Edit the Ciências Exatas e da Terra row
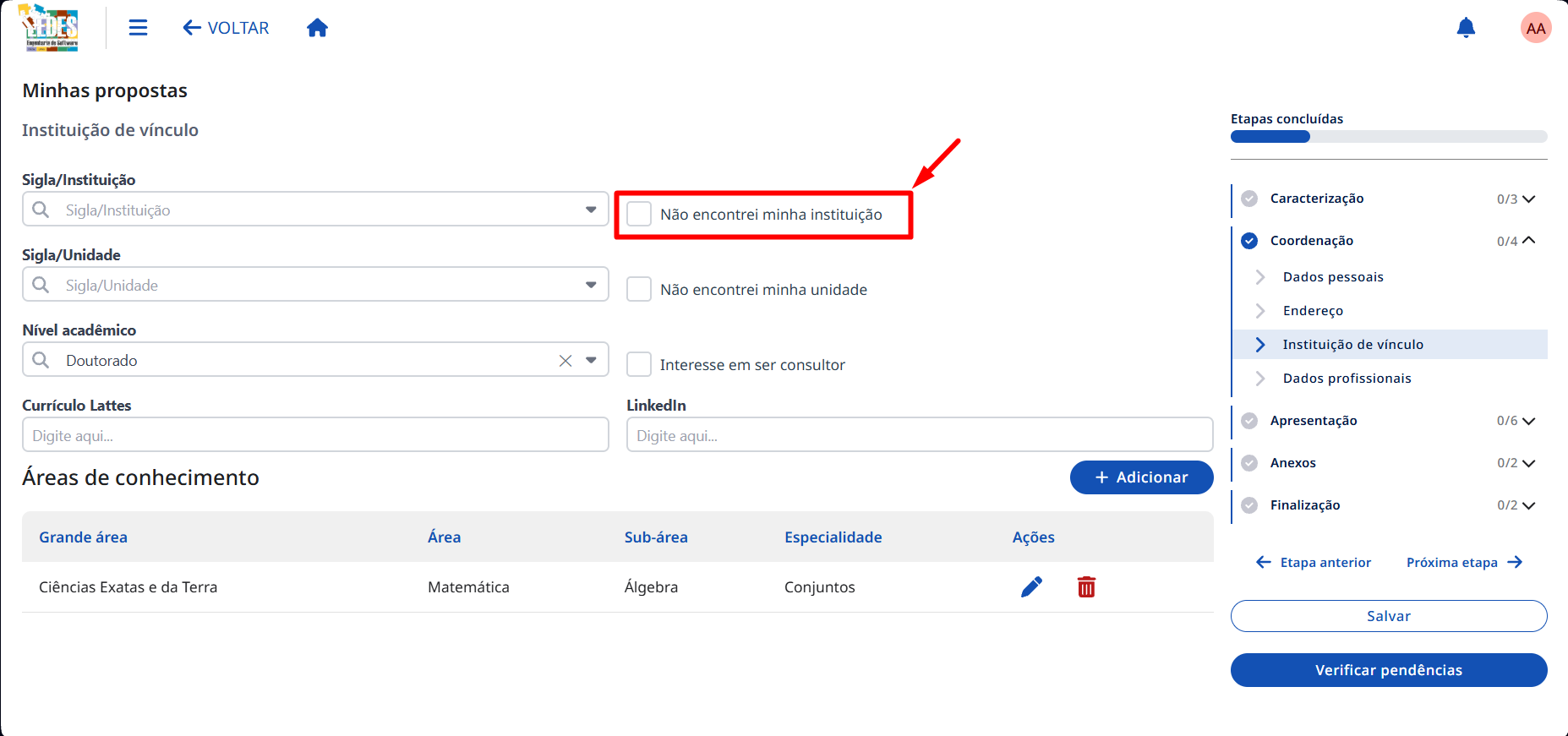Screen dimensions: 1568x736 tap(1031, 586)
